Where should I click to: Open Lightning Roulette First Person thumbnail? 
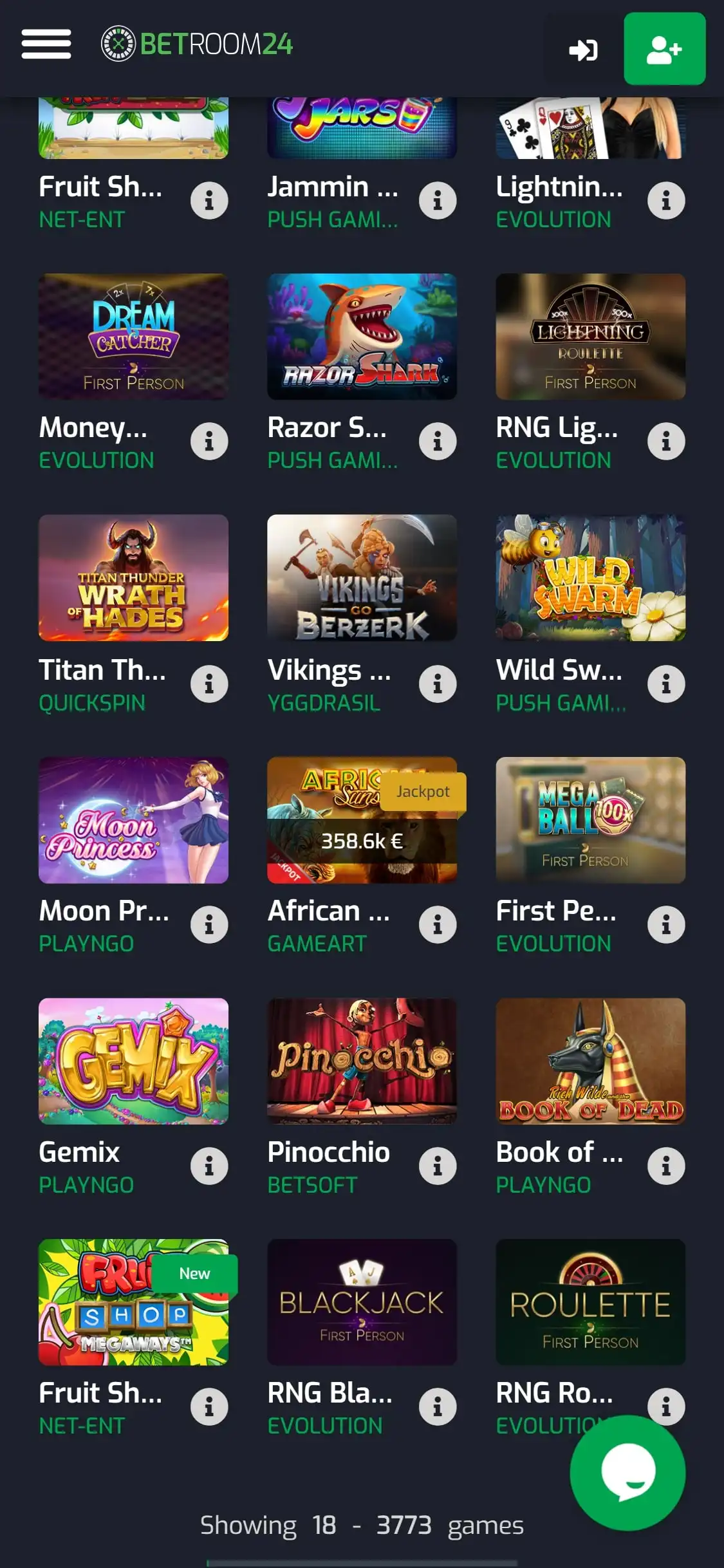590,337
